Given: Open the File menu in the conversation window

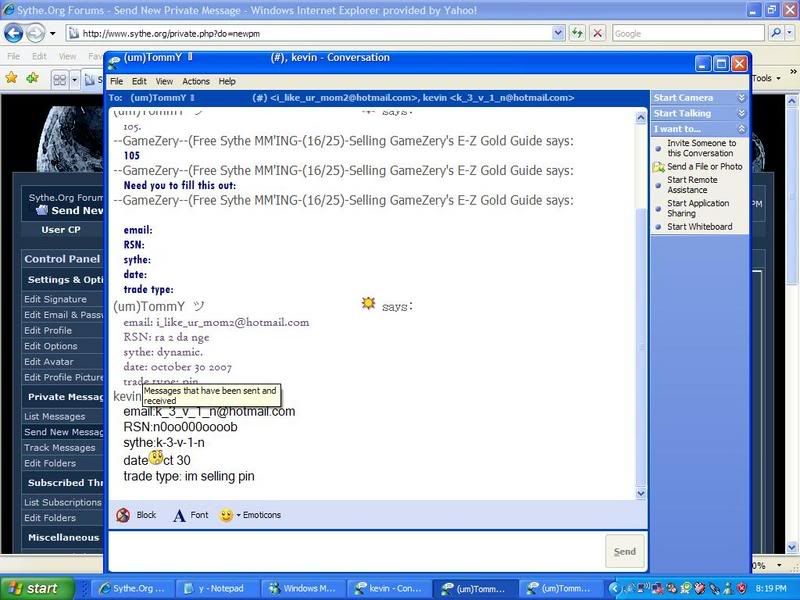Looking at the screenshot, I should [x=116, y=81].
